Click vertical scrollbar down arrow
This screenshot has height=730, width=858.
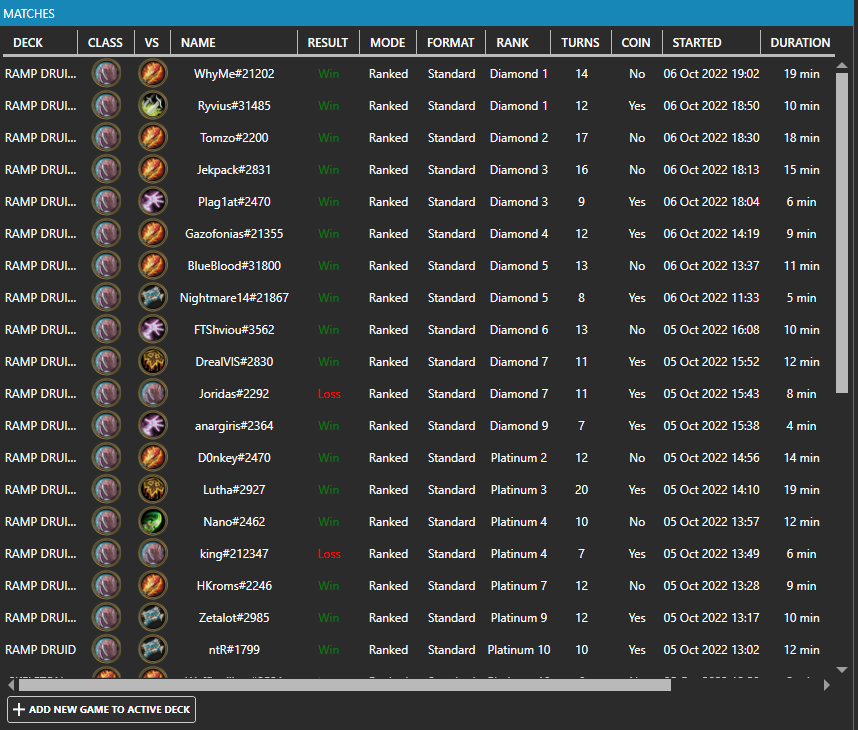tap(842, 670)
